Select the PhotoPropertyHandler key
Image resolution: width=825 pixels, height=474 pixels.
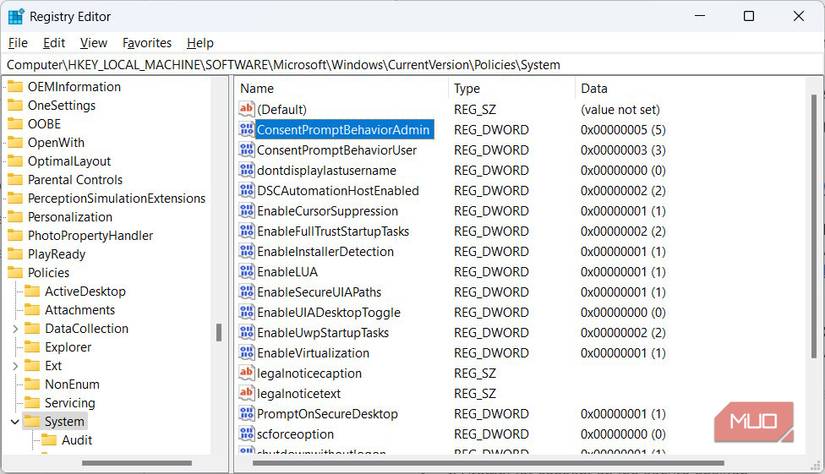tap(90, 235)
